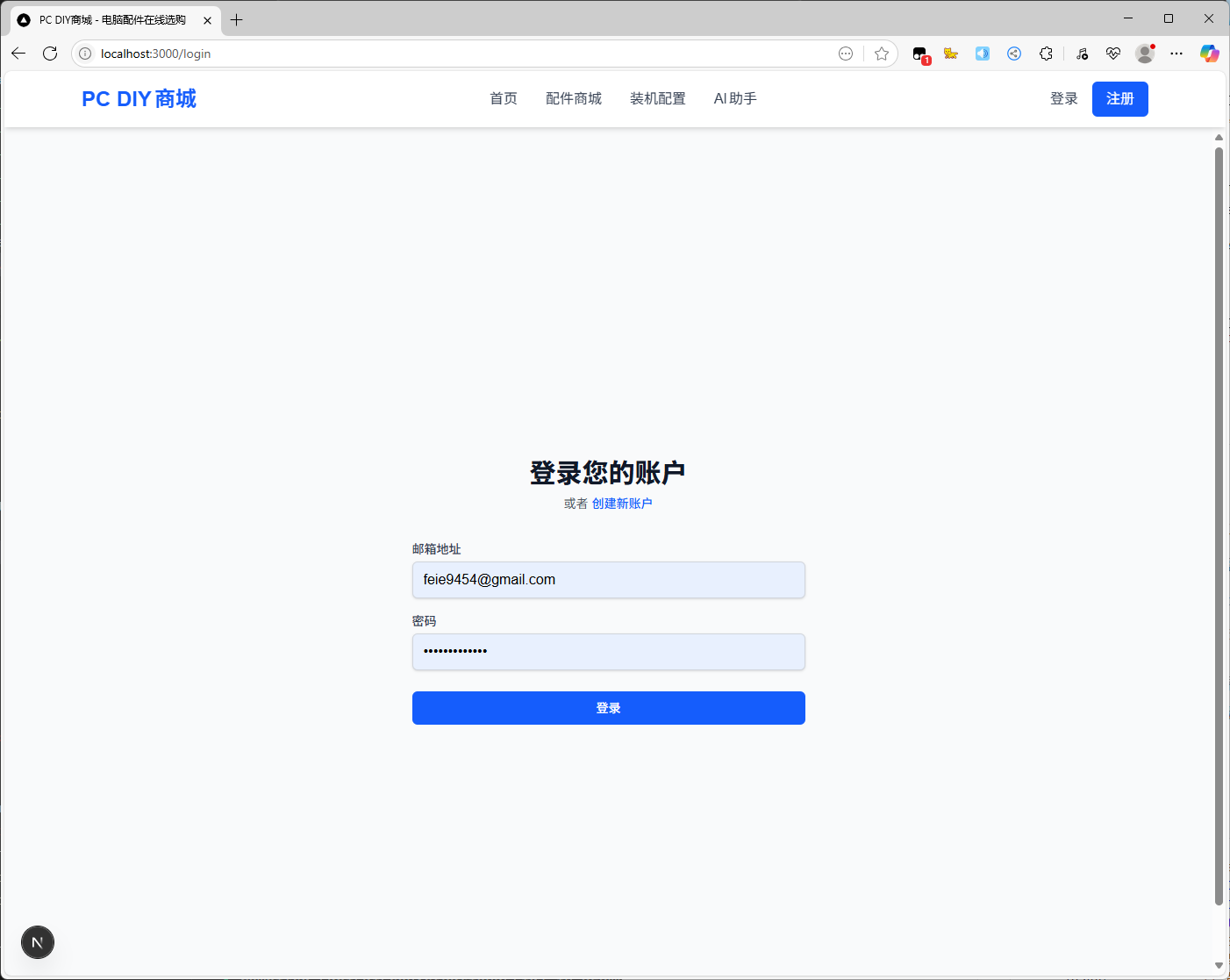This screenshot has width=1230, height=980.
Task: Open 配件商城 from the navigation bar
Action: coord(574,98)
